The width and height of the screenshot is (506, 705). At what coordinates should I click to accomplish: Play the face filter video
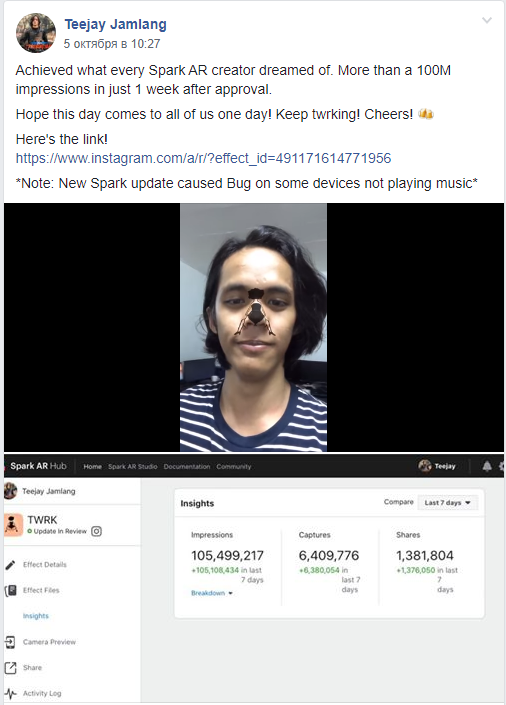(x=254, y=327)
